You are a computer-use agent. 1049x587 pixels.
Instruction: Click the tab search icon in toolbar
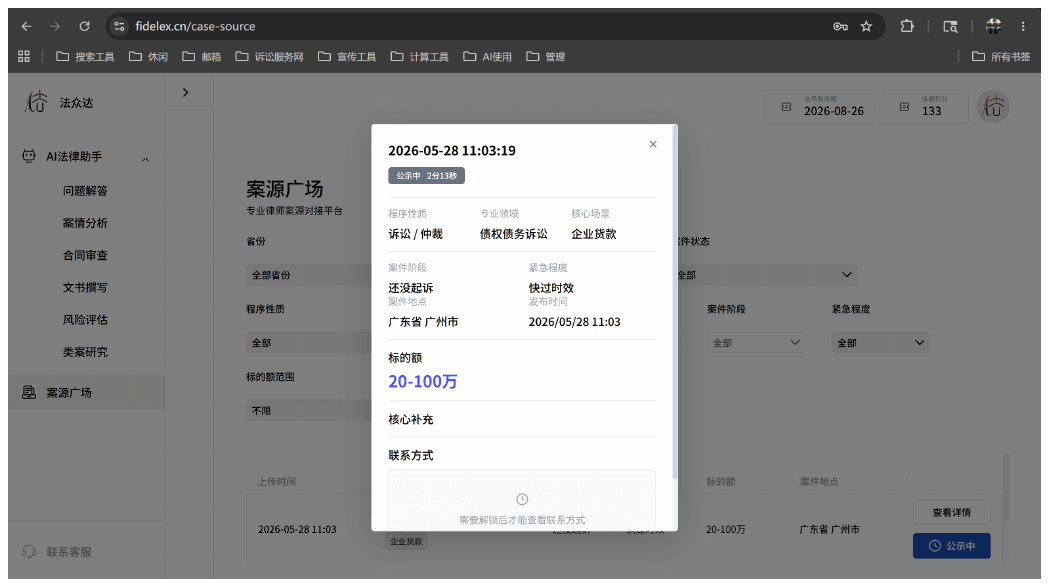click(950, 26)
